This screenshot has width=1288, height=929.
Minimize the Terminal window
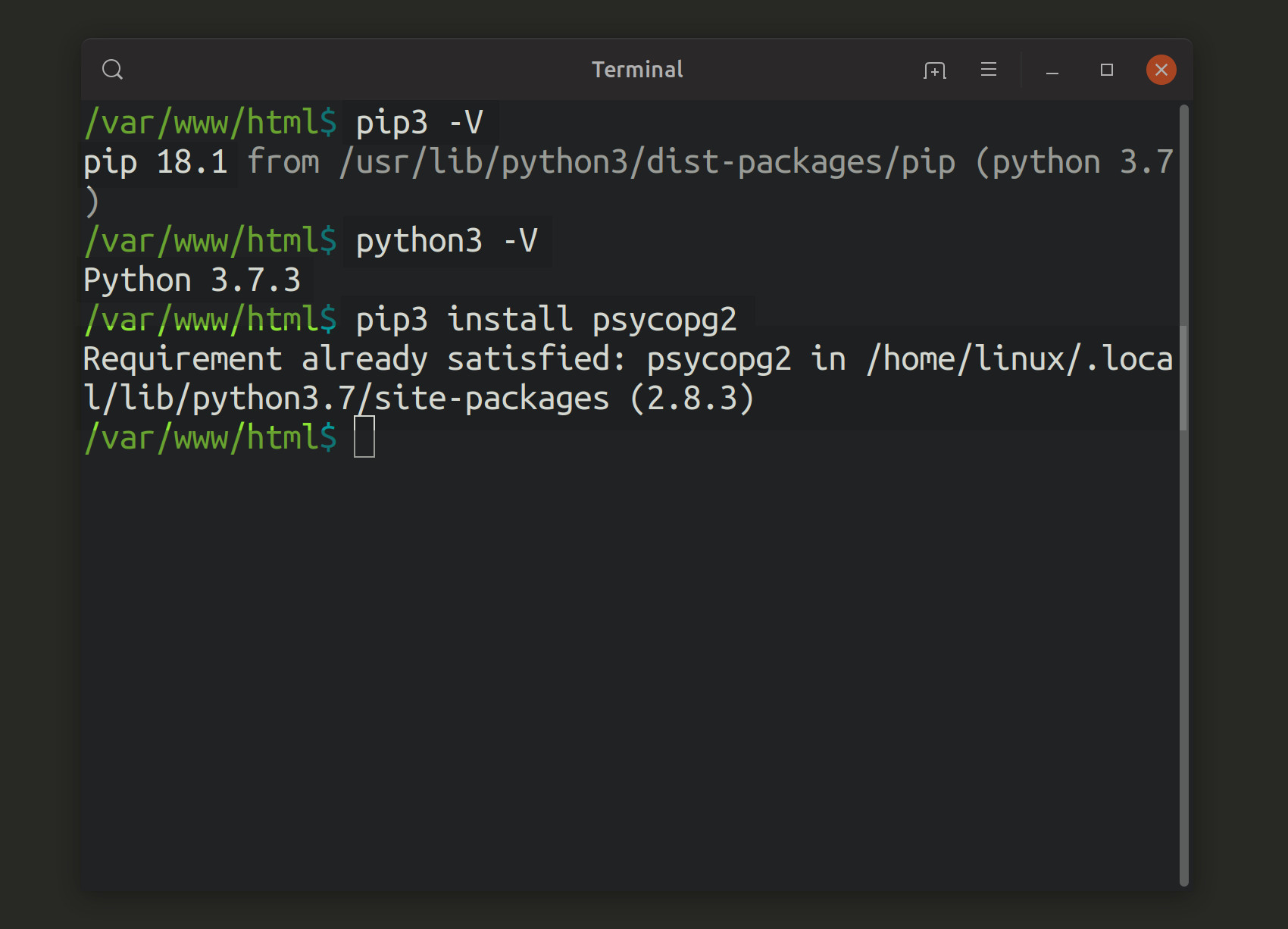click(x=1052, y=70)
